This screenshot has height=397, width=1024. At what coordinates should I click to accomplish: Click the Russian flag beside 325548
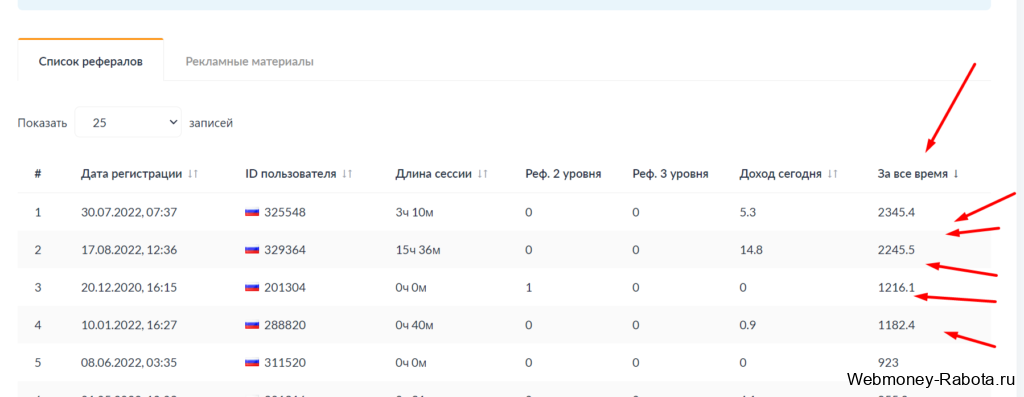pos(252,212)
